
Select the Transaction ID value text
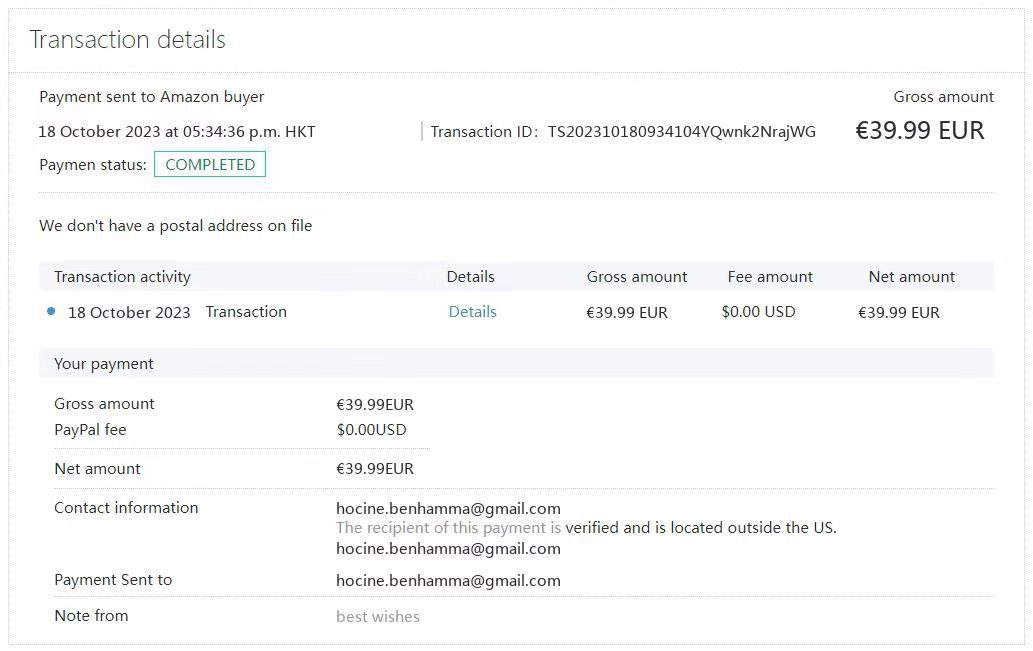(682, 132)
